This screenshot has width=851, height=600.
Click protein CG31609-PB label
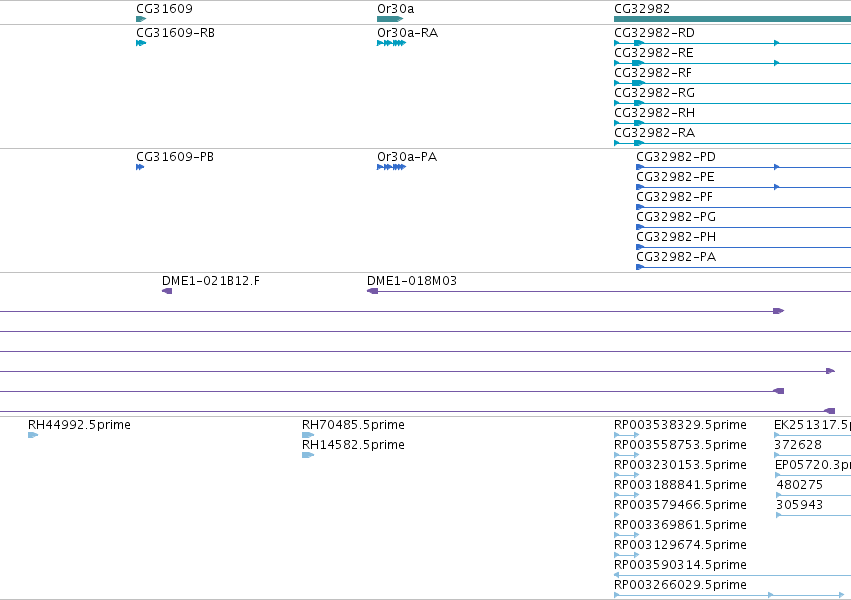tap(175, 157)
